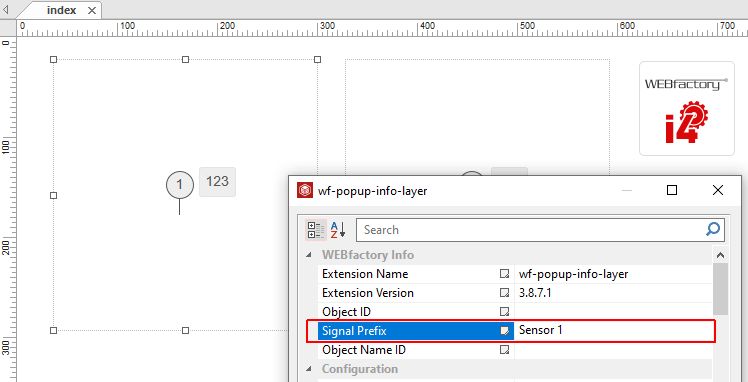Click the 123 value display
This screenshot has width=748, height=382.
pos(217,181)
